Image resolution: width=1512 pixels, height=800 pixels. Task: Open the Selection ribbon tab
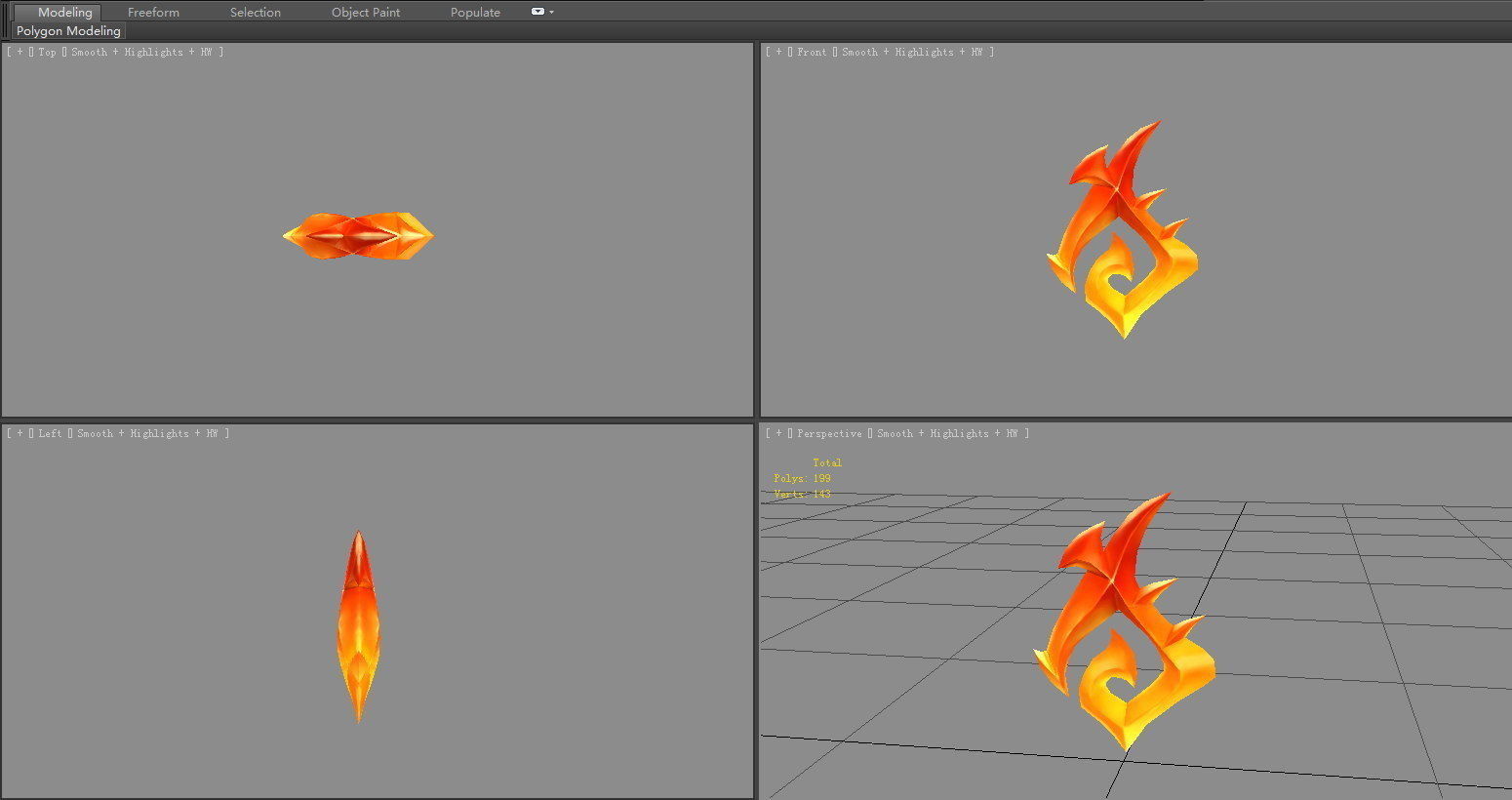tap(256, 13)
